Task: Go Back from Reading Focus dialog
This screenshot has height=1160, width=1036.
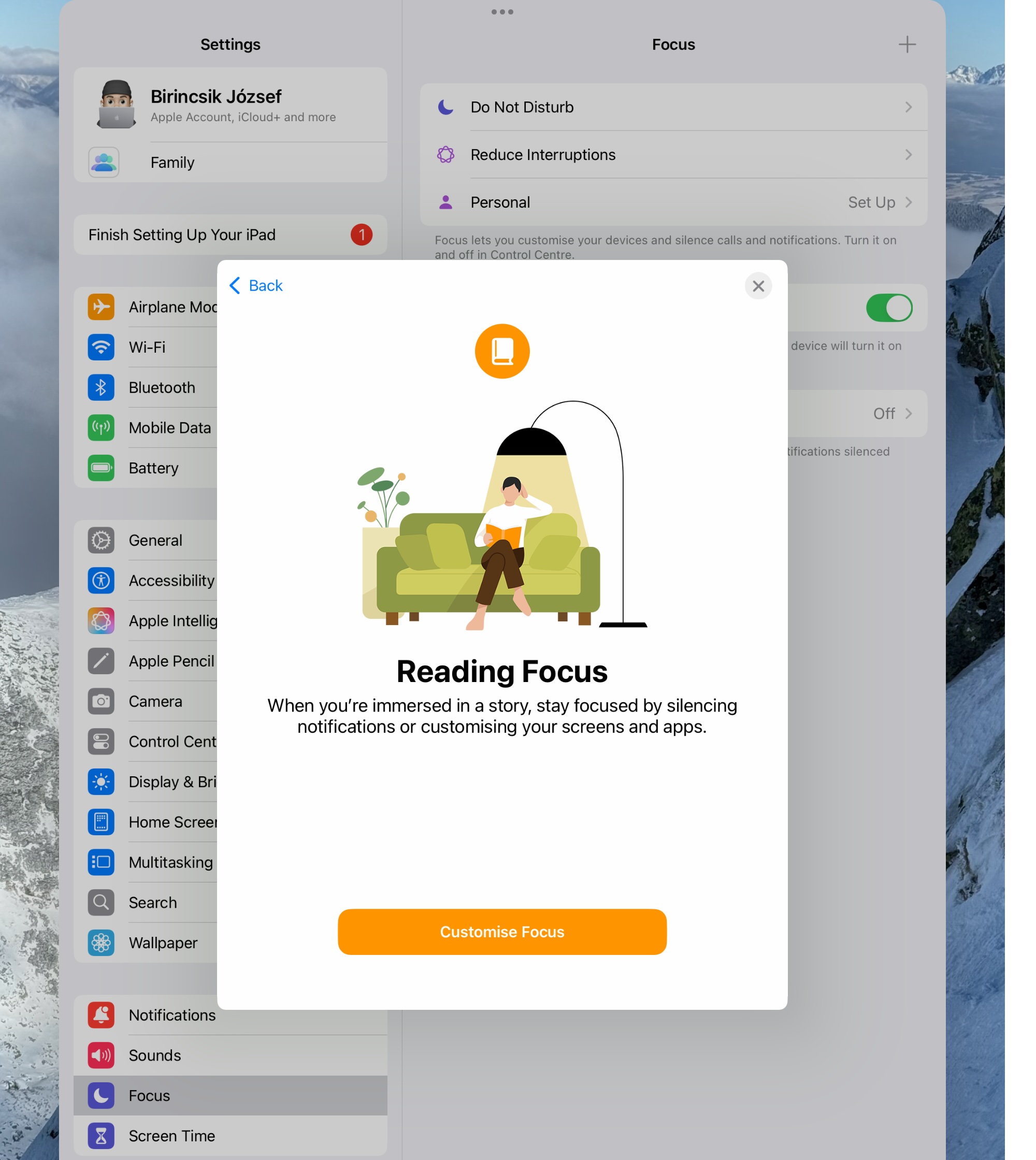Action: tap(256, 286)
